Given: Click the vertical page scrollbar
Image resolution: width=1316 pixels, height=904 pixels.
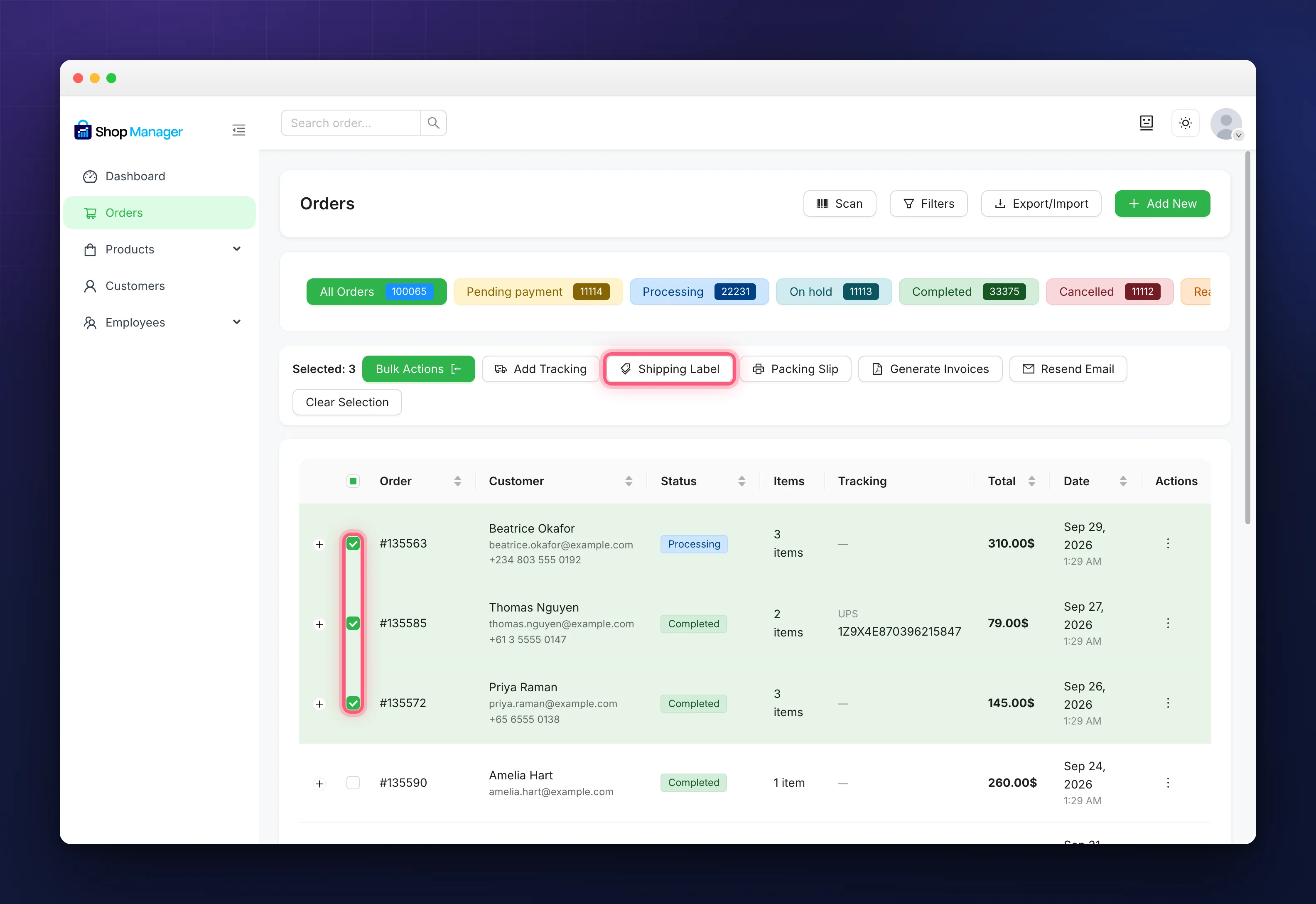Looking at the screenshot, I should pos(1247,338).
